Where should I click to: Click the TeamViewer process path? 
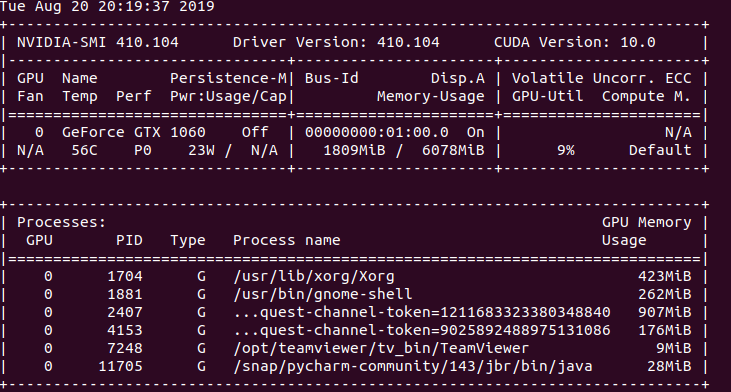click(381, 348)
